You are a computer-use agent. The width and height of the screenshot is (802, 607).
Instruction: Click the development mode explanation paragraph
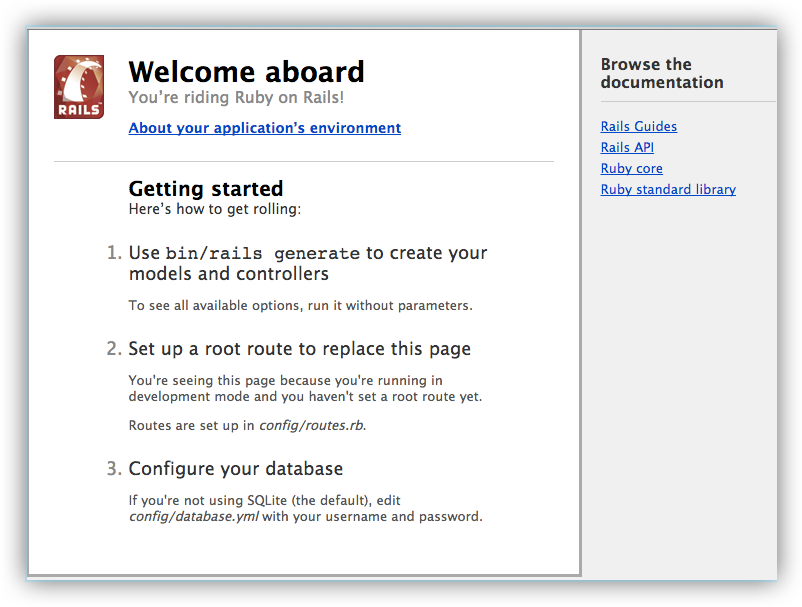pyautogui.click(x=305, y=388)
